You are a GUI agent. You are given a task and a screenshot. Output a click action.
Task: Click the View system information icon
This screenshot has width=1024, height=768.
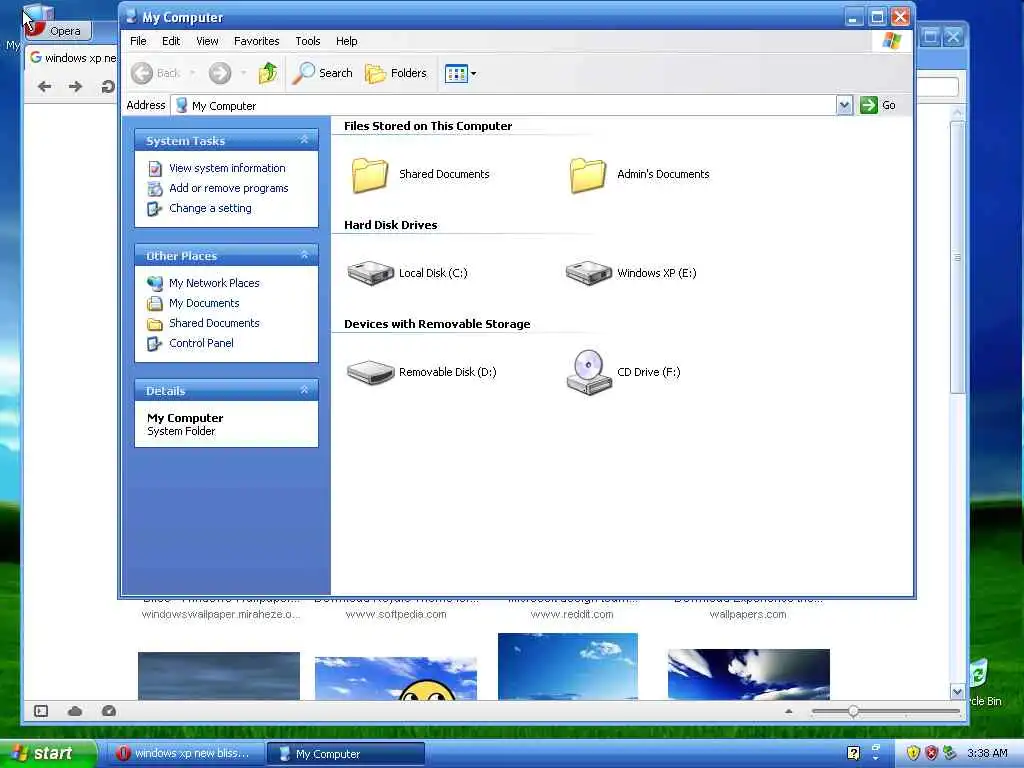click(155, 169)
